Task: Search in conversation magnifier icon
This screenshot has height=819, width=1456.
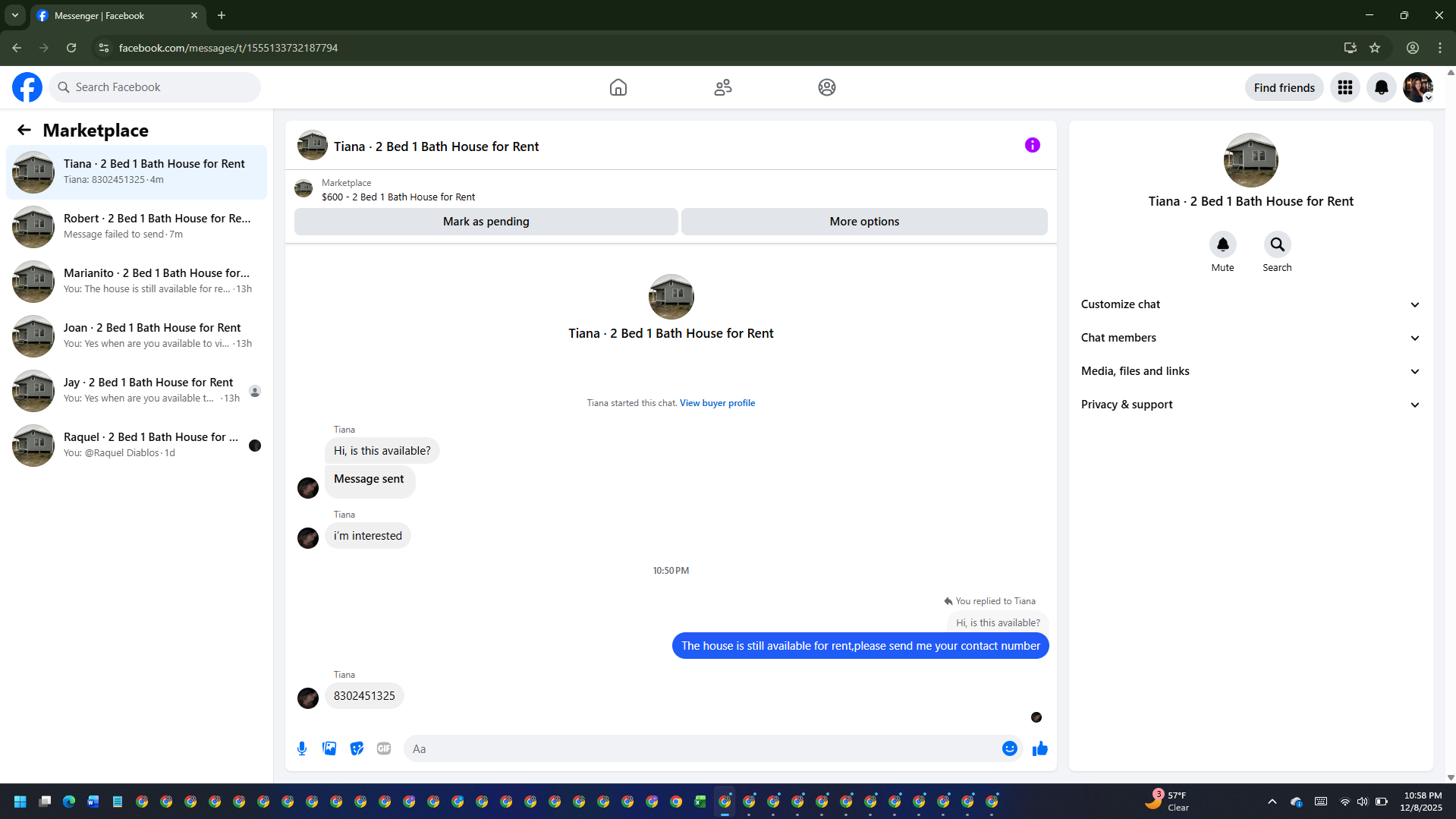Action: point(1277,244)
